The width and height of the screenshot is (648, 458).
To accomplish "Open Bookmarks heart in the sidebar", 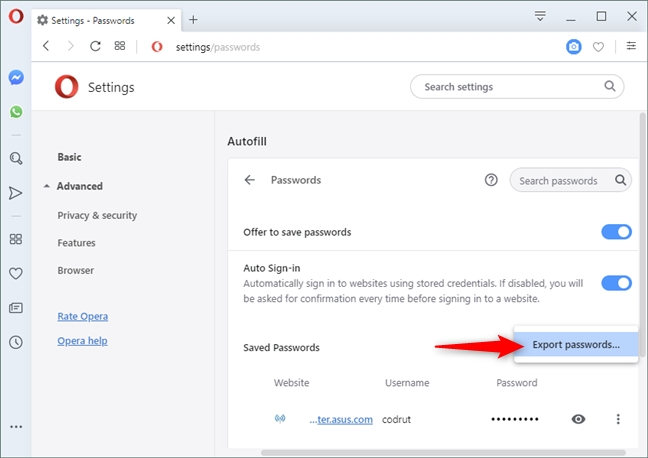I will tap(16, 273).
